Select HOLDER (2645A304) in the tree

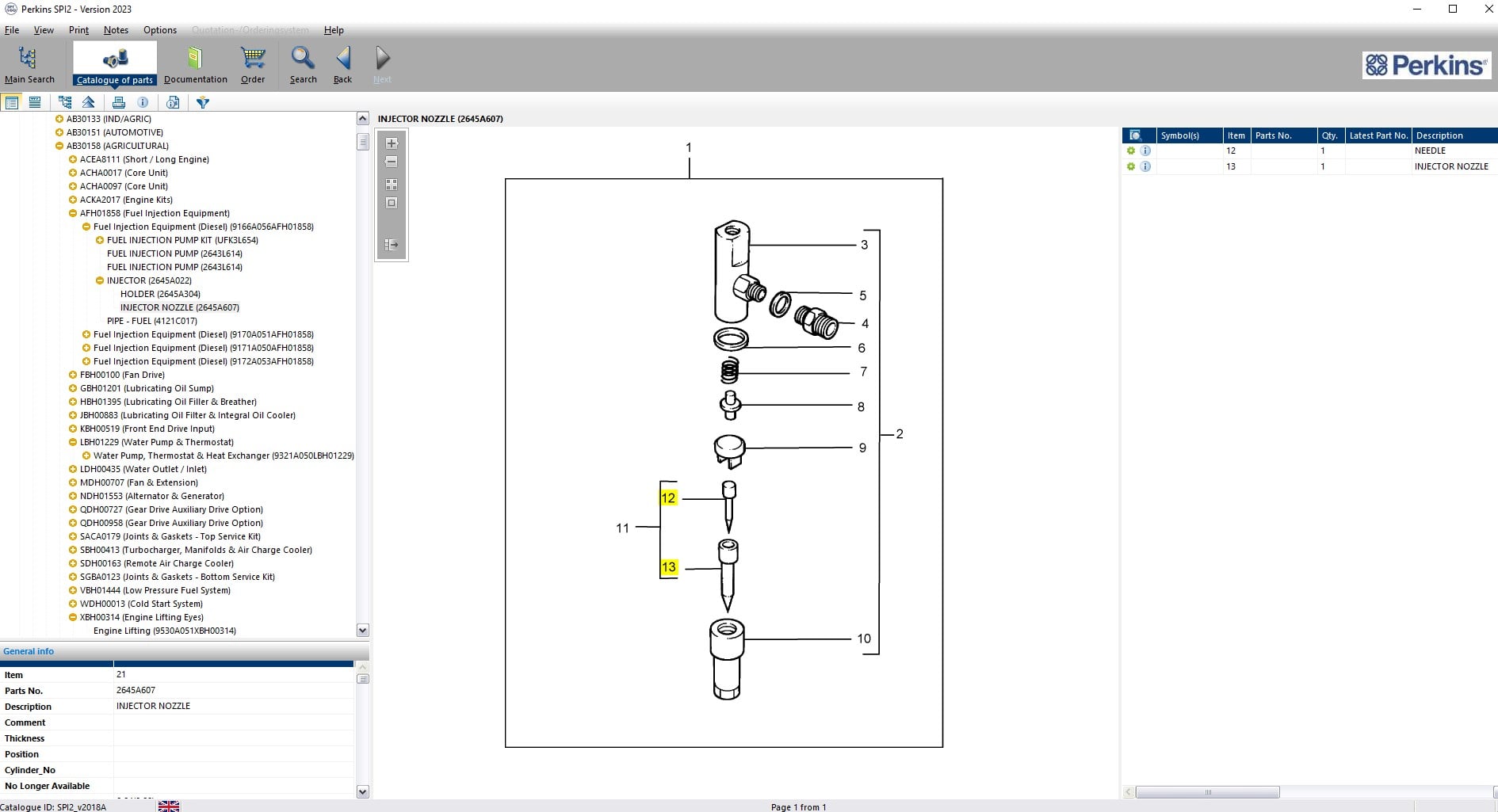(x=160, y=294)
